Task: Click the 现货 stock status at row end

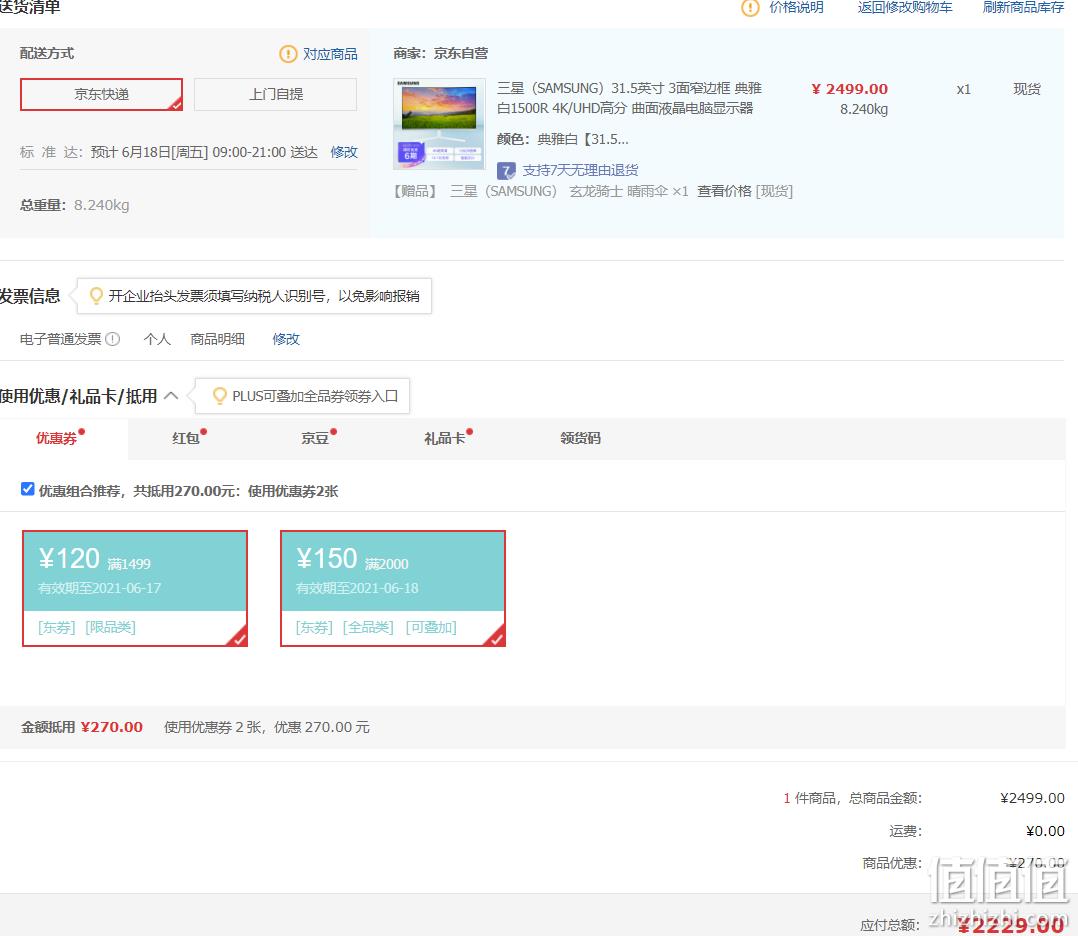Action: point(1027,89)
